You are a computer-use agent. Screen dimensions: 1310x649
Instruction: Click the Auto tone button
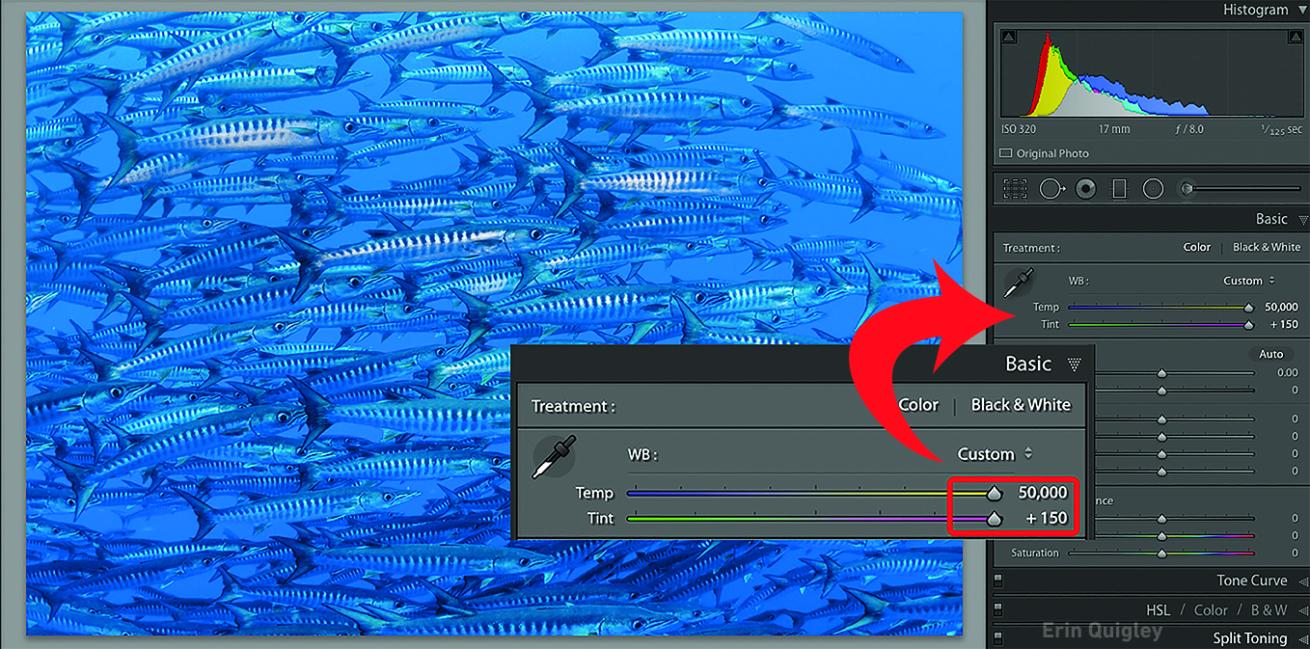pos(1270,354)
